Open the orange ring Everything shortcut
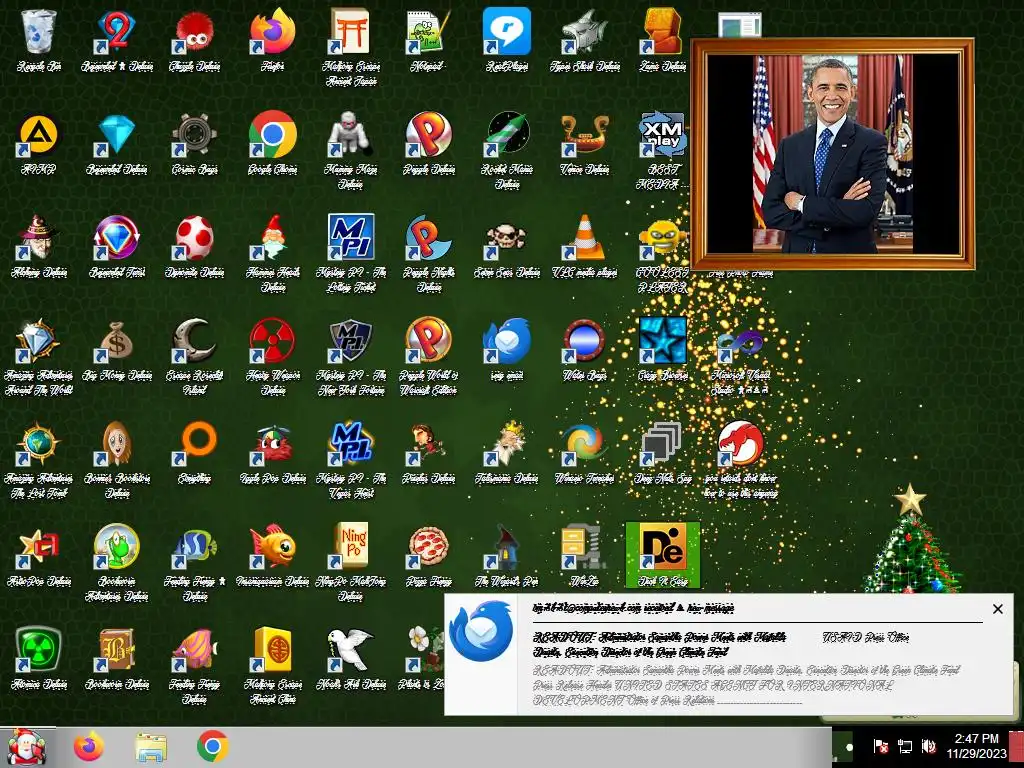The image size is (1024, 768). 195,443
